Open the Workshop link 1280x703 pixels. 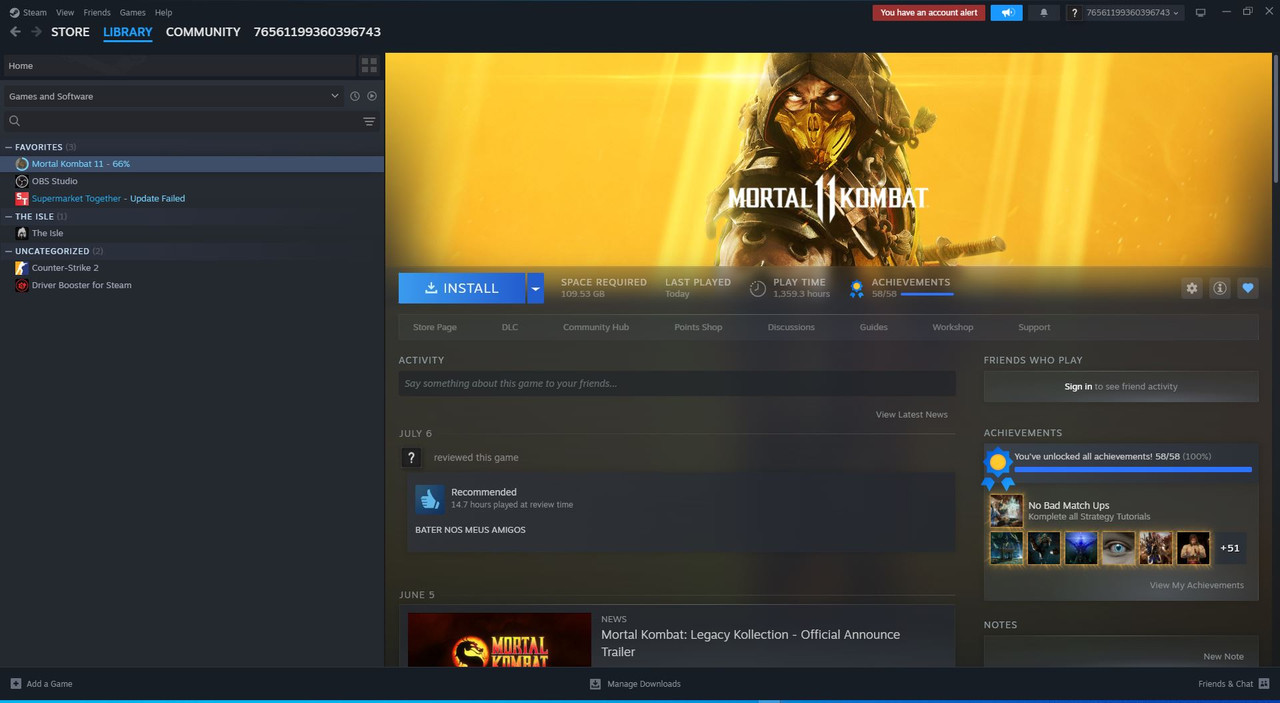(953, 327)
